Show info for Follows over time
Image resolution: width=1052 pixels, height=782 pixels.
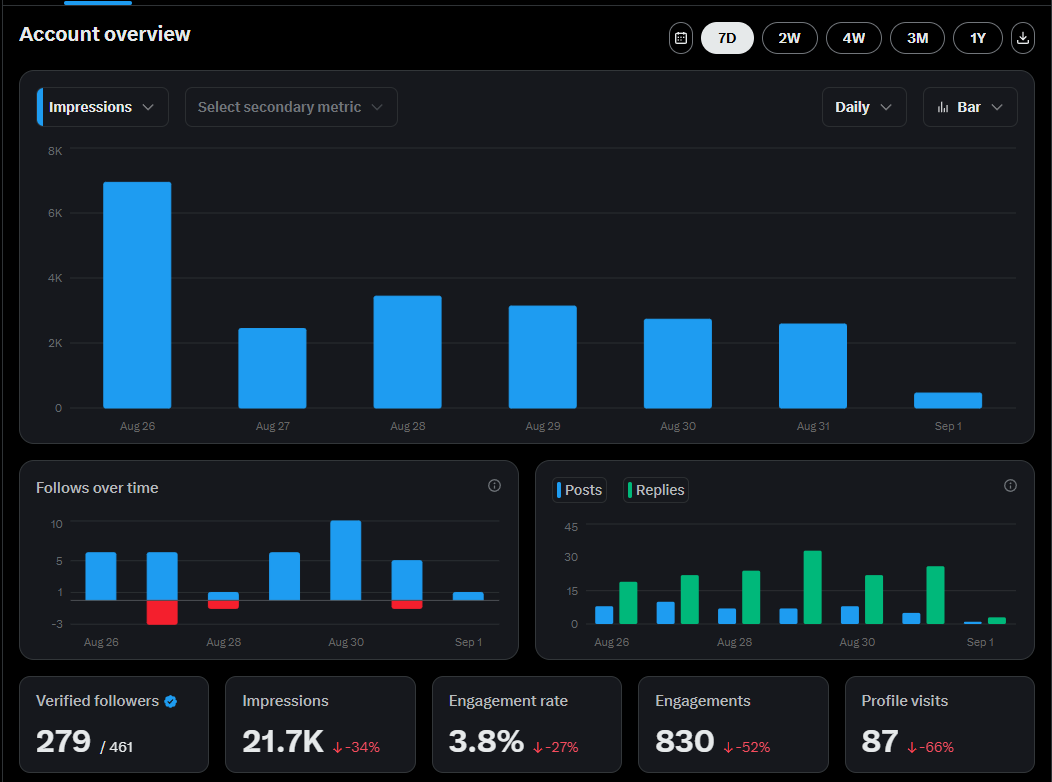point(494,486)
